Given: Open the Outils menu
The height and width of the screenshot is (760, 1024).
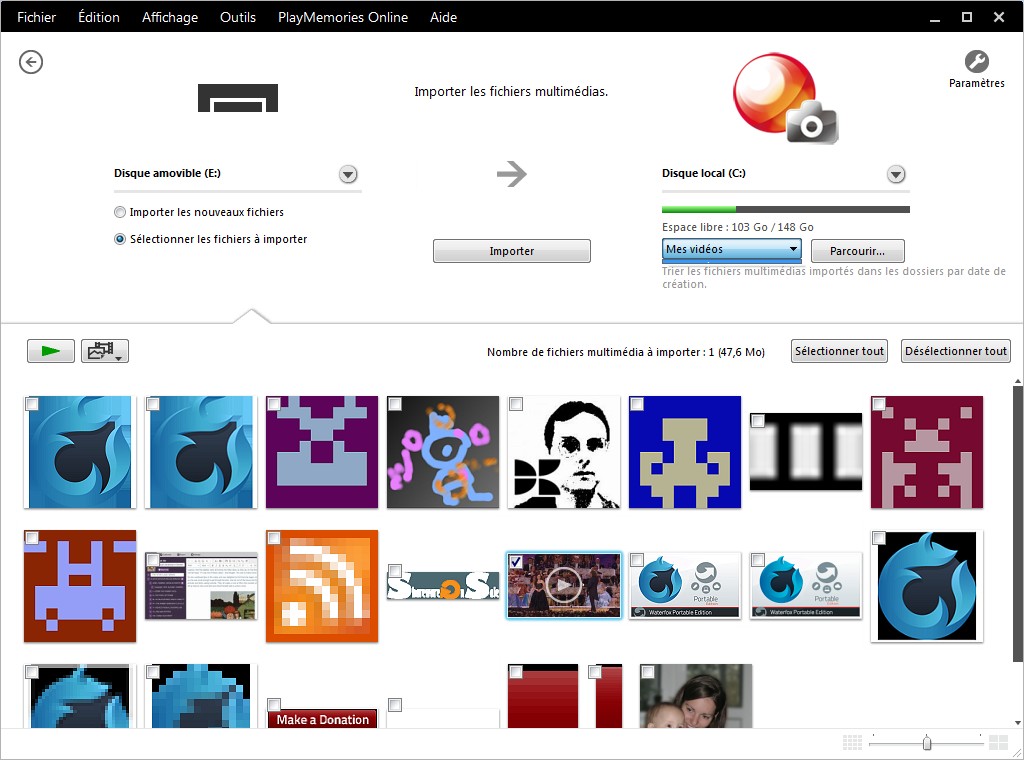Looking at the screenshot, I should click(238, 17).
